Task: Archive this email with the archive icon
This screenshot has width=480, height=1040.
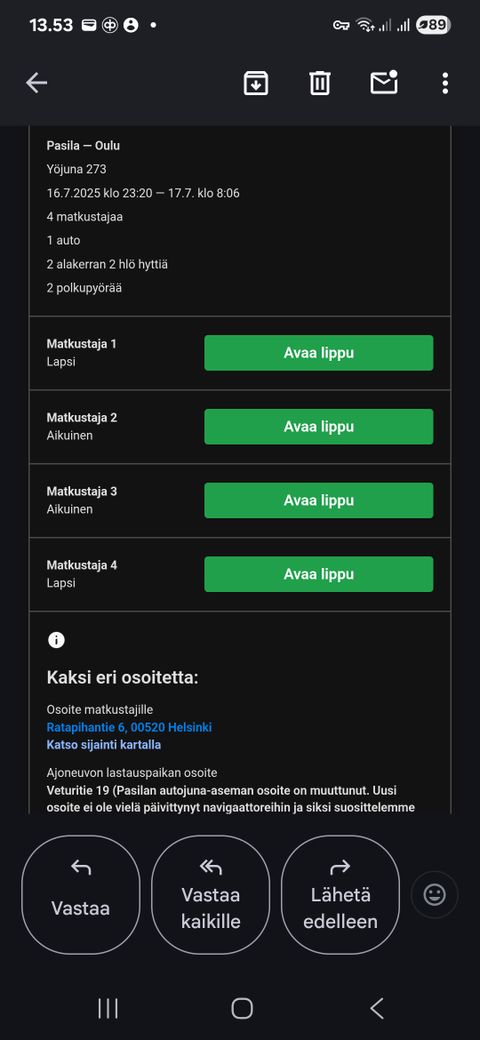Action: click(x=256, y=83)
